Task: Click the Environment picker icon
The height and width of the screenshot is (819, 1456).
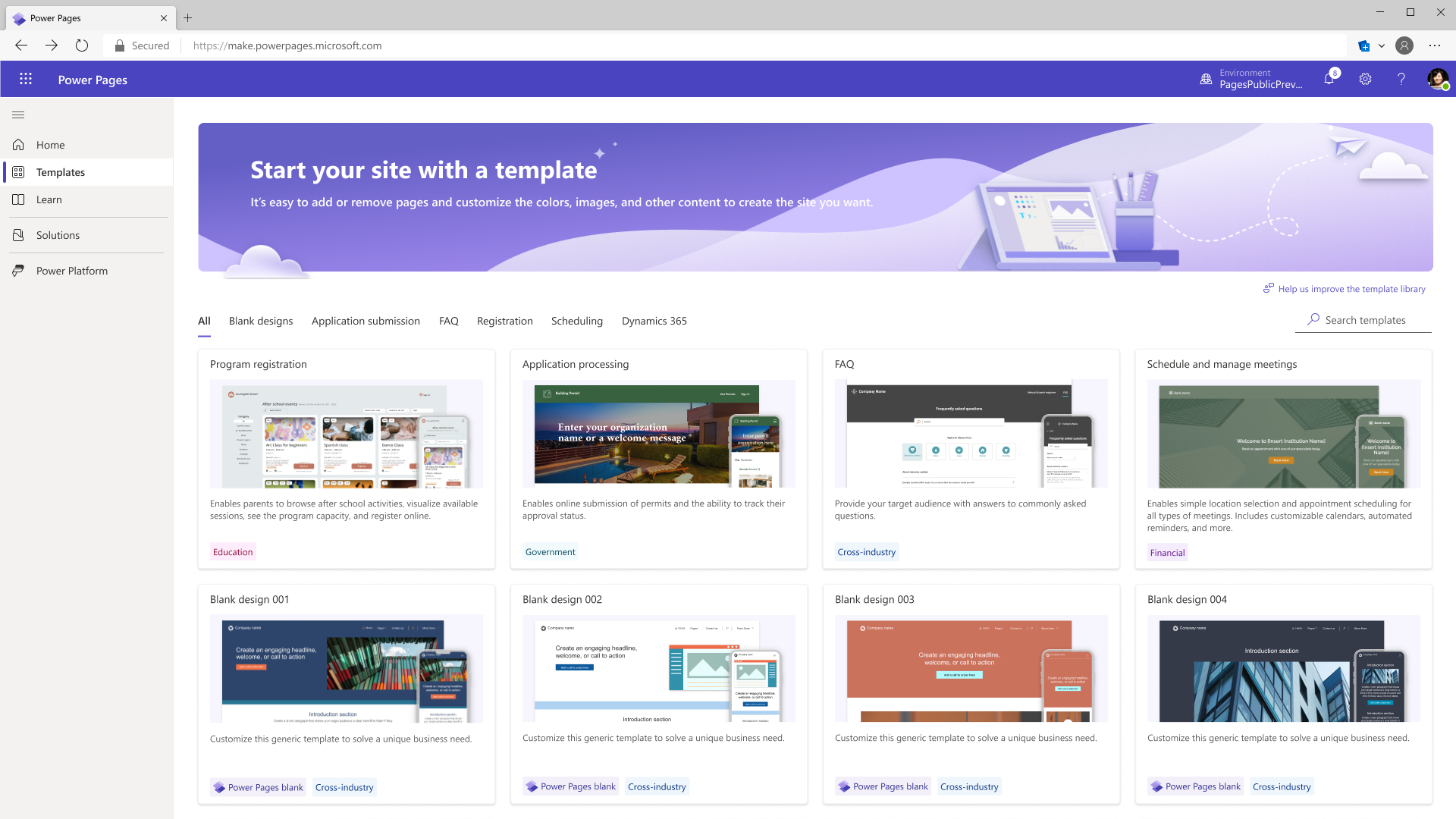Action: tap(1206, 79)
